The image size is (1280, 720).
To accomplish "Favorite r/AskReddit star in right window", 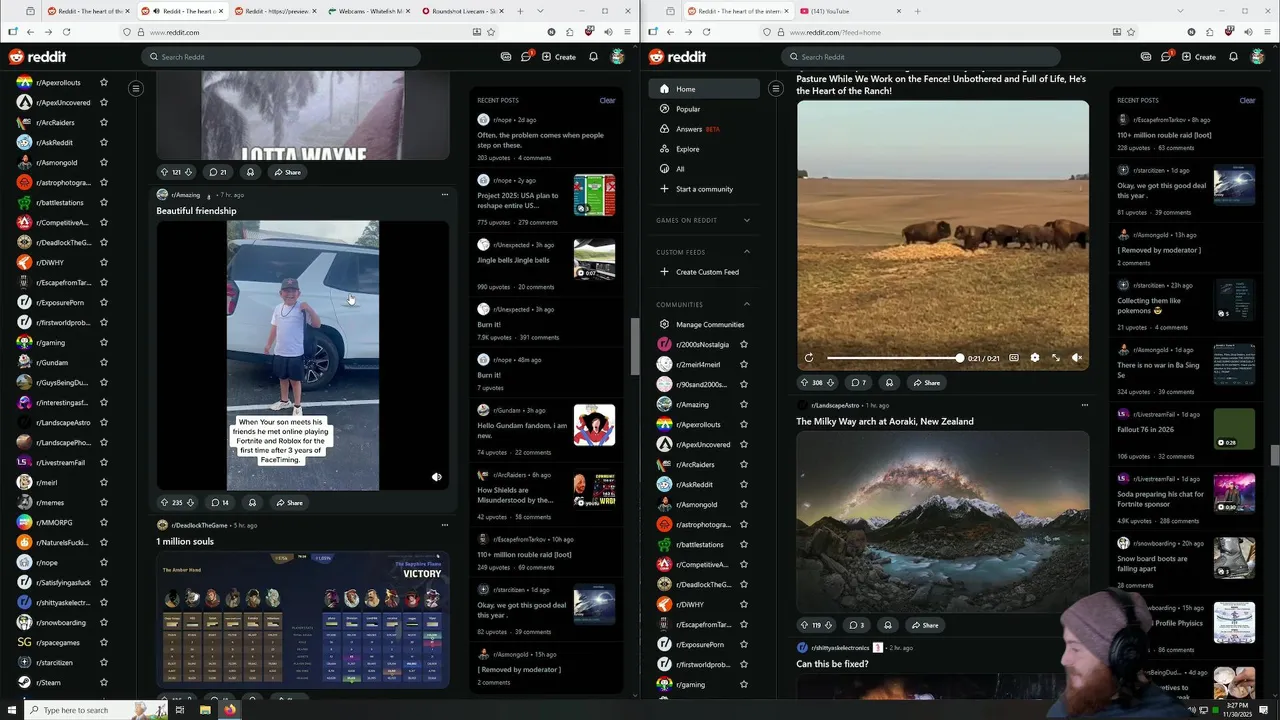I will [743, 484].
